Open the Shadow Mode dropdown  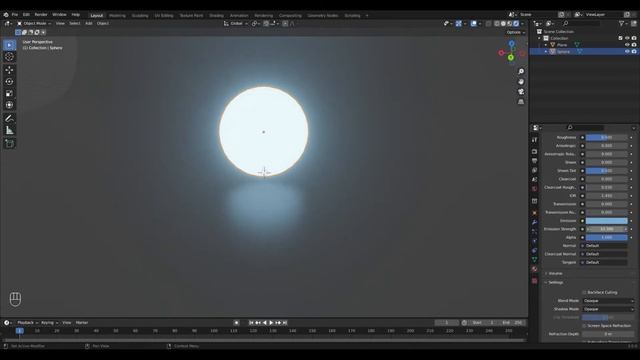(608, 309)
